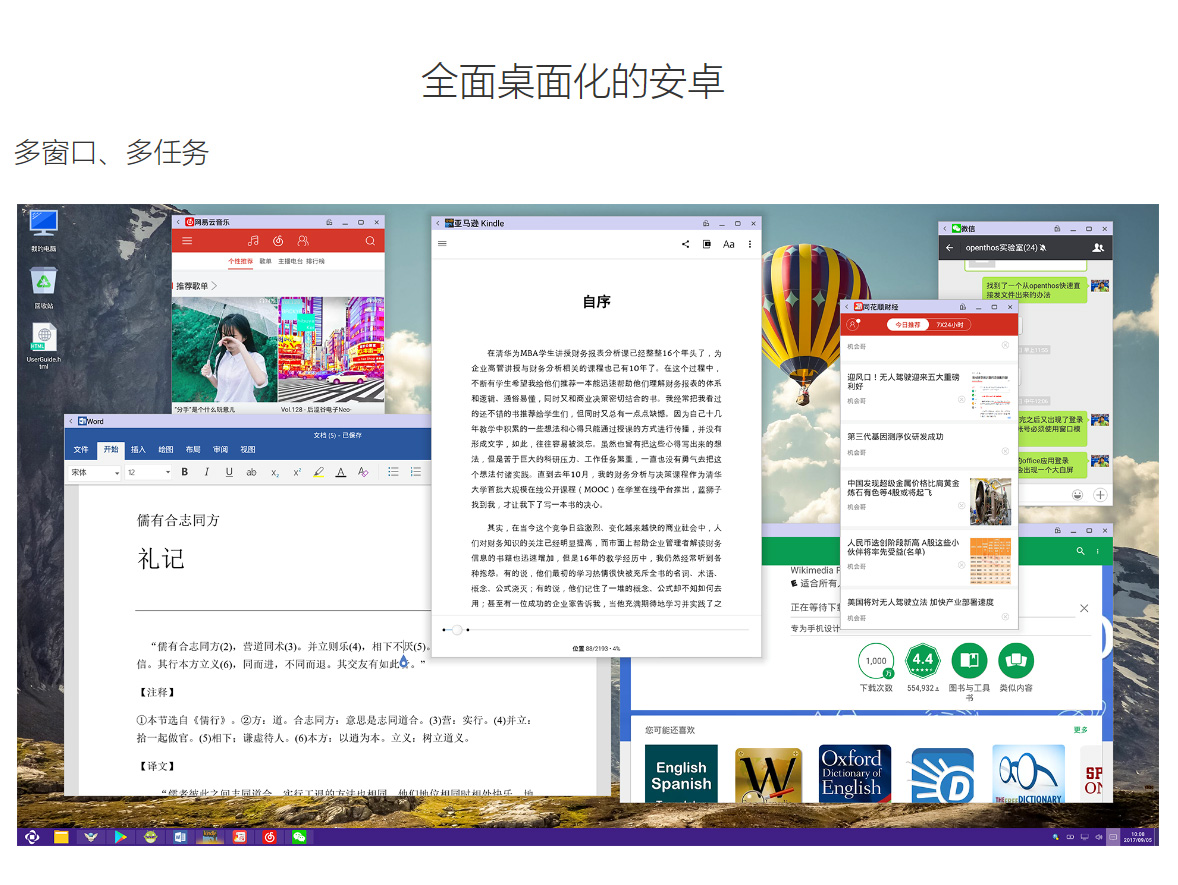Open the music note tab in NetEase Music
This screenshot has height=885, width=1178.
coord(253,241)
